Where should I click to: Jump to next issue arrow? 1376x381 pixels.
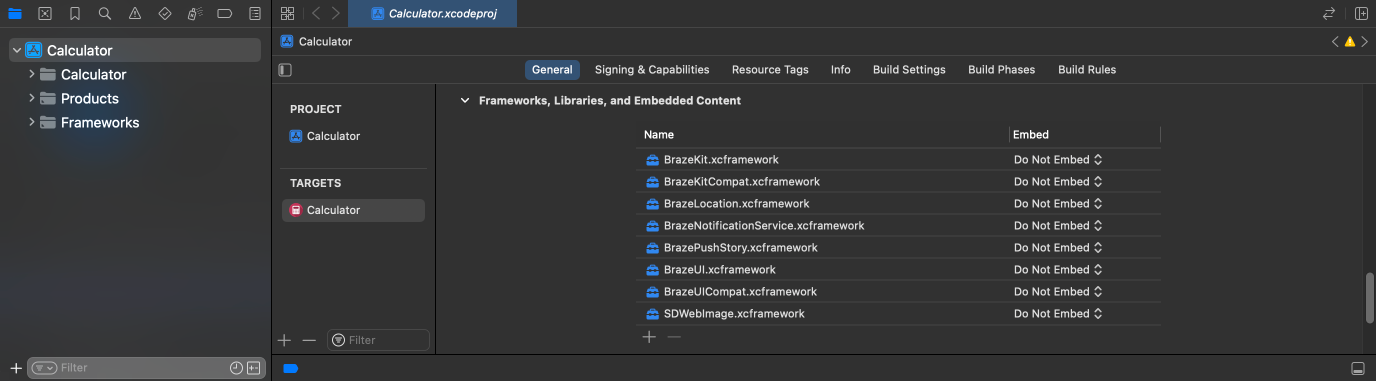click(x=1364, y=42)
